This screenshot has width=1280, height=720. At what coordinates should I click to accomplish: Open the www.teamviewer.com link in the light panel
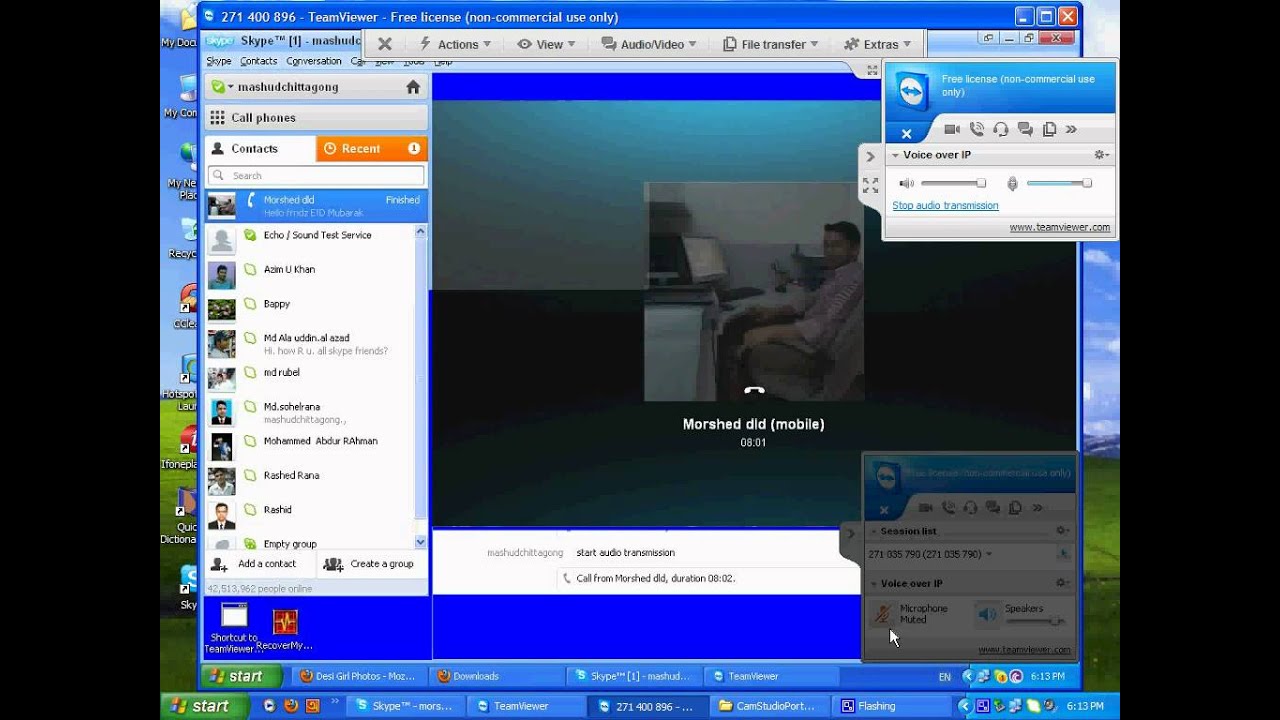[x=1059, y=227]
